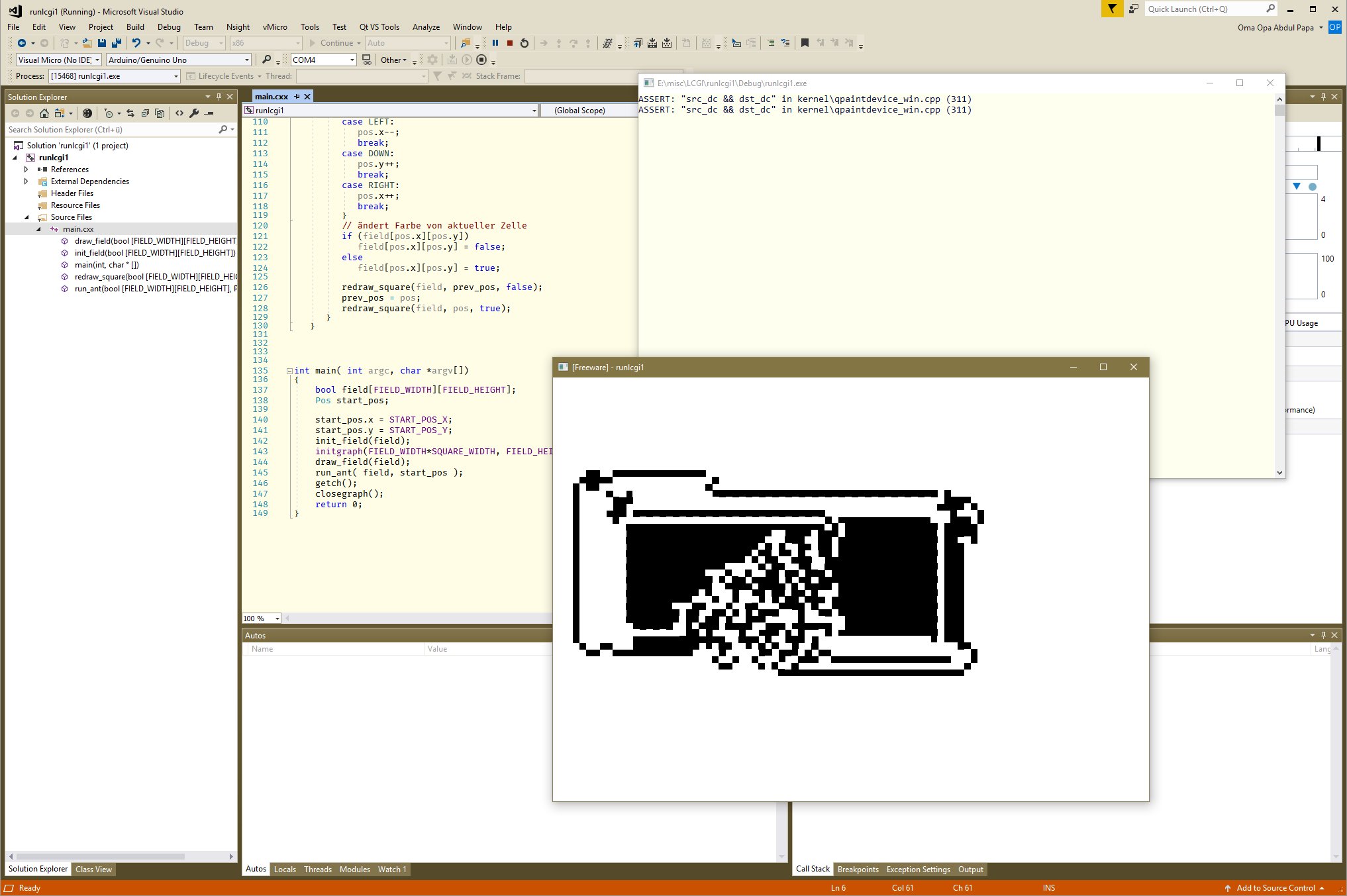The image size is (1347, 896).
Task: Toggle Show All Files in Solution Explorer
Action: tap(160, 113)
